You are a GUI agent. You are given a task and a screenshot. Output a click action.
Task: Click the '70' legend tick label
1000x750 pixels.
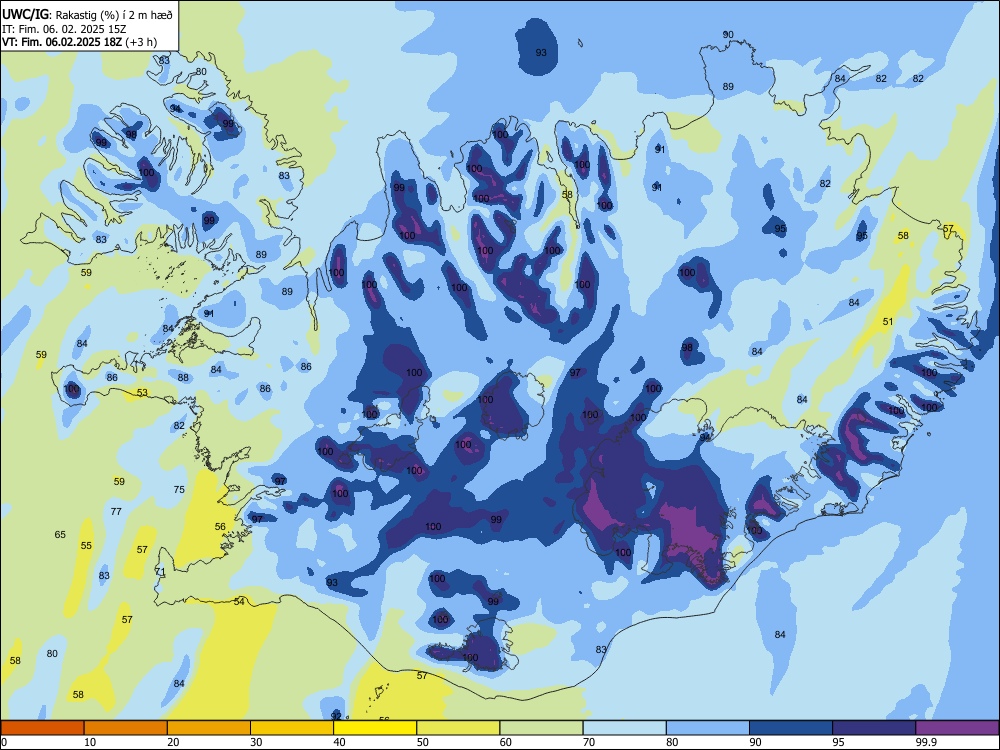(589, 742)
